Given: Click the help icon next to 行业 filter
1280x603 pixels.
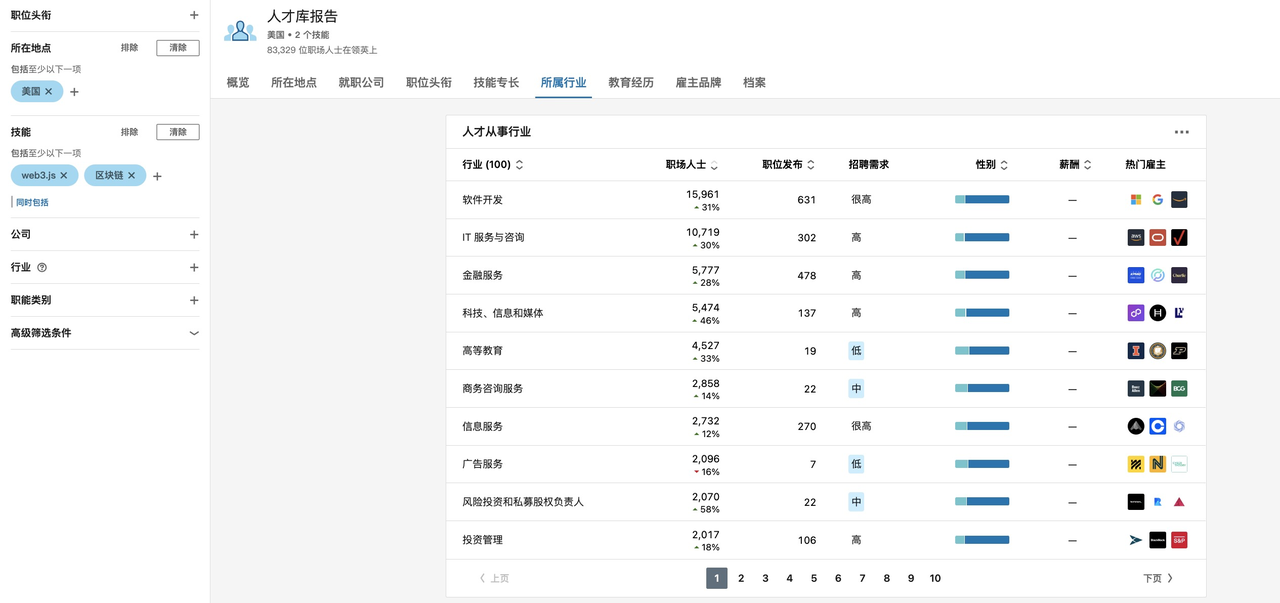Looking at the screenshot, I should click(x=42, y=268).
